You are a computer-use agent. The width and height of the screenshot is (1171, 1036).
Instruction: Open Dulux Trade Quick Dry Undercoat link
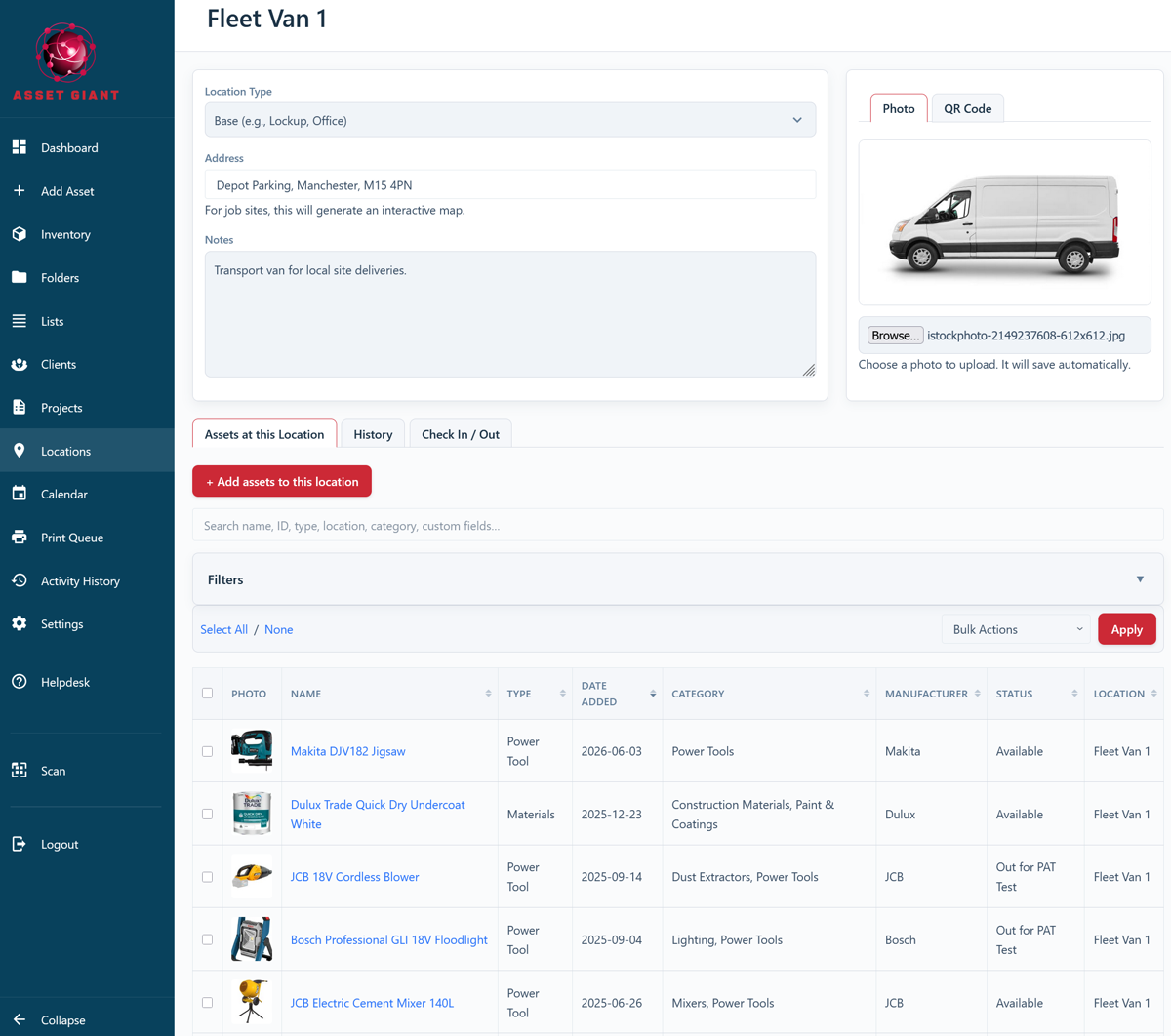pos(378,814)
